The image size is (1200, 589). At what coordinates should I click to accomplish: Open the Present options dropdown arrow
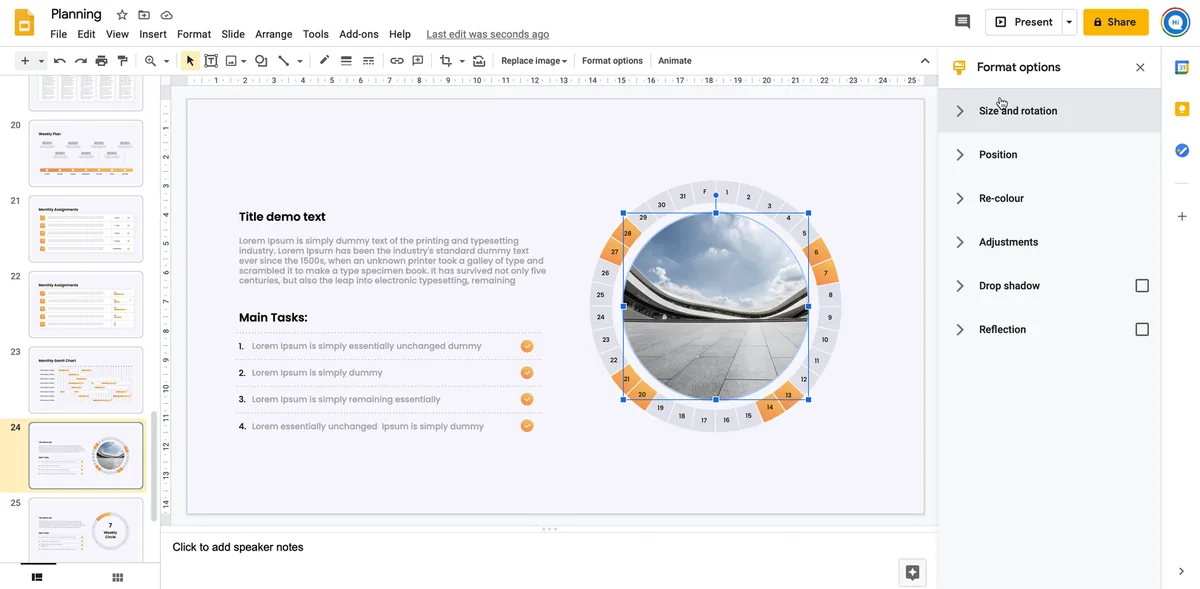tap(1069, 22)
